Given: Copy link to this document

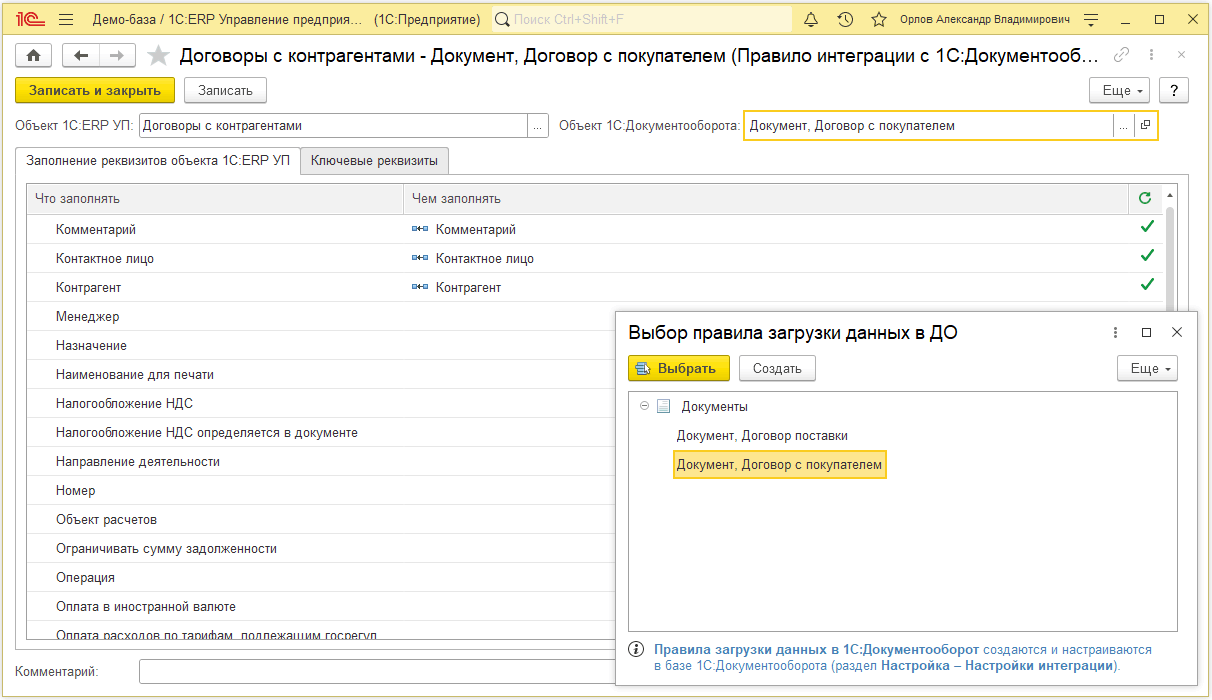Looking at the screenshot, I should (x=1122, y=55).
